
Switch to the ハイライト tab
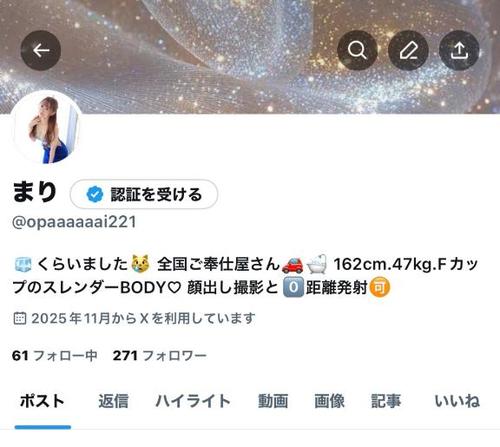[193, 401]
